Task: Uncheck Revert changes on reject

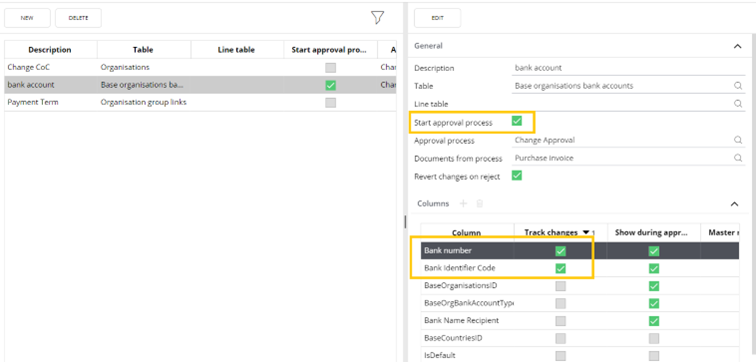Action: pyautogui.click(x=517, y=176)
